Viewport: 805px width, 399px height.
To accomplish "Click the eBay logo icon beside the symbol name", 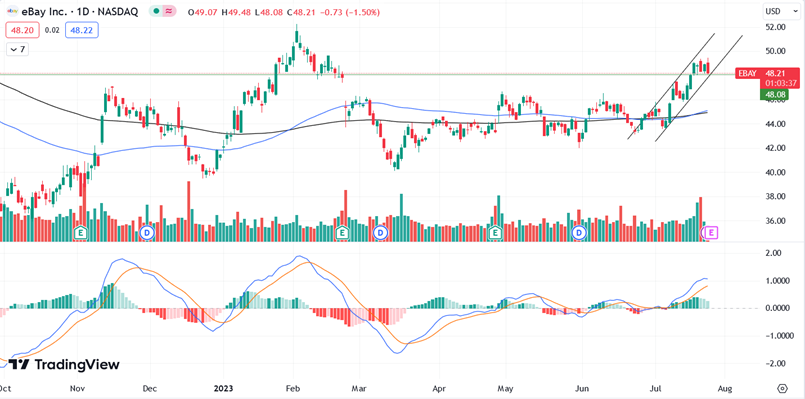I will click(x=13, y=11).
